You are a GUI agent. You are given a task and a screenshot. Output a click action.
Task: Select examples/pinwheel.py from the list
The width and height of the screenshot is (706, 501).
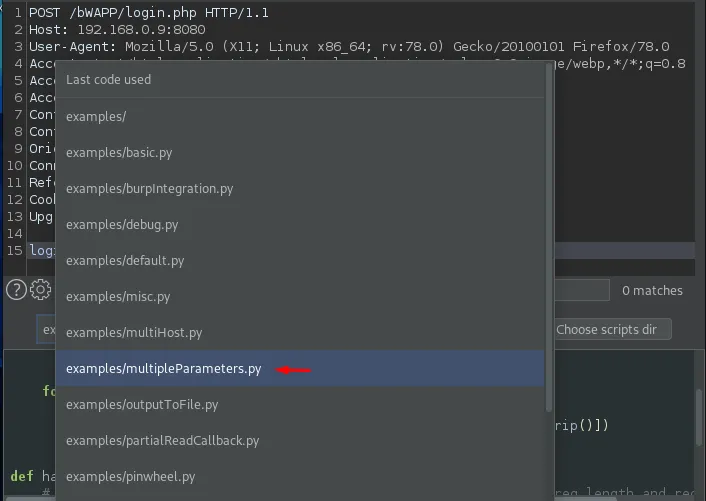point(130,477)
